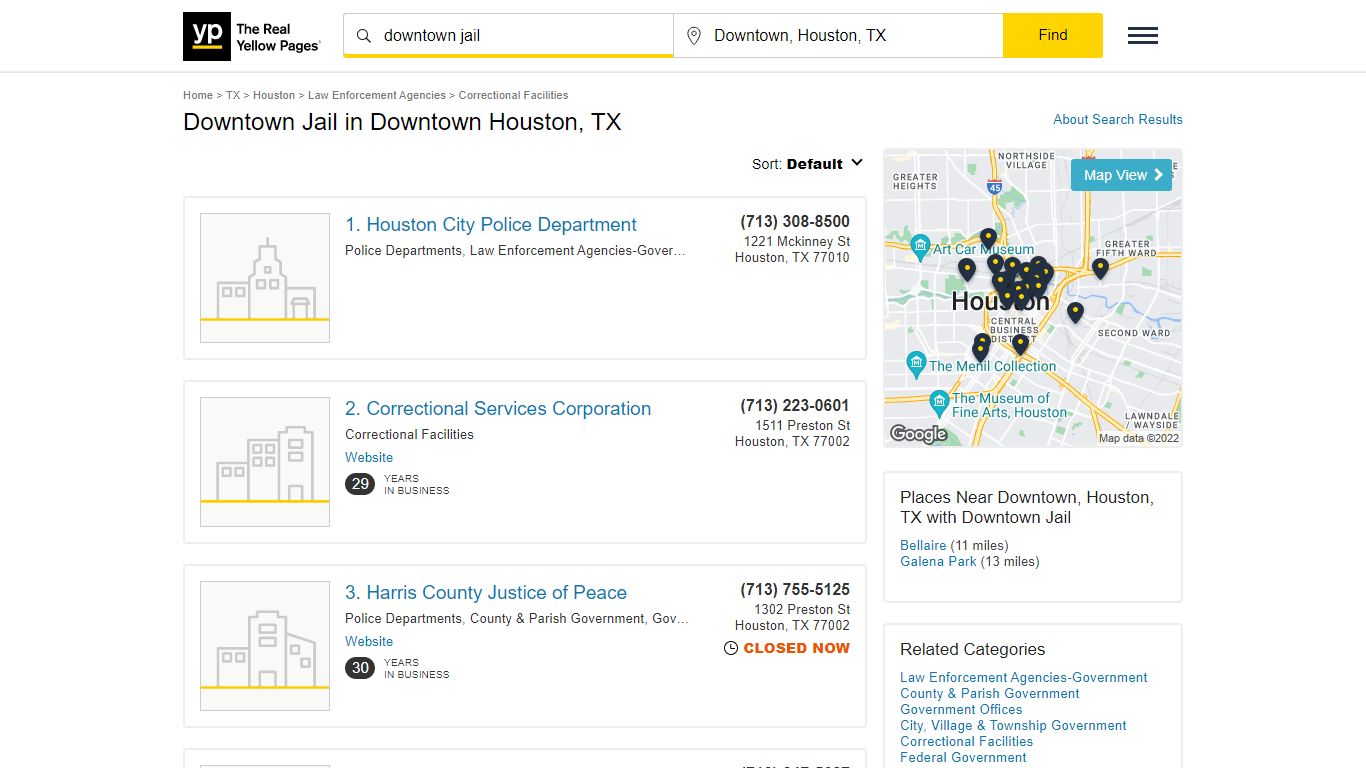Screen dimensions: 1366x768
Task: Click the yellow Find button
Action: pyautogui.click(x=1053, y=35)
